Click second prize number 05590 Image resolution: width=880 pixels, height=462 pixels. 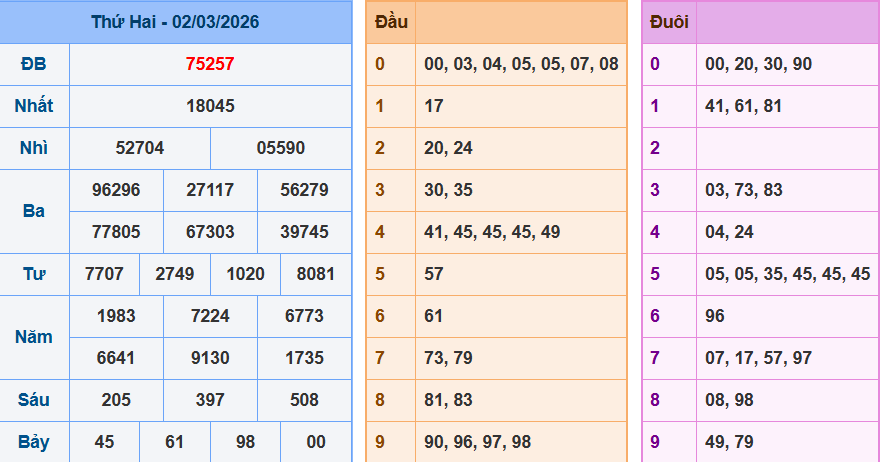click(281, 148)
